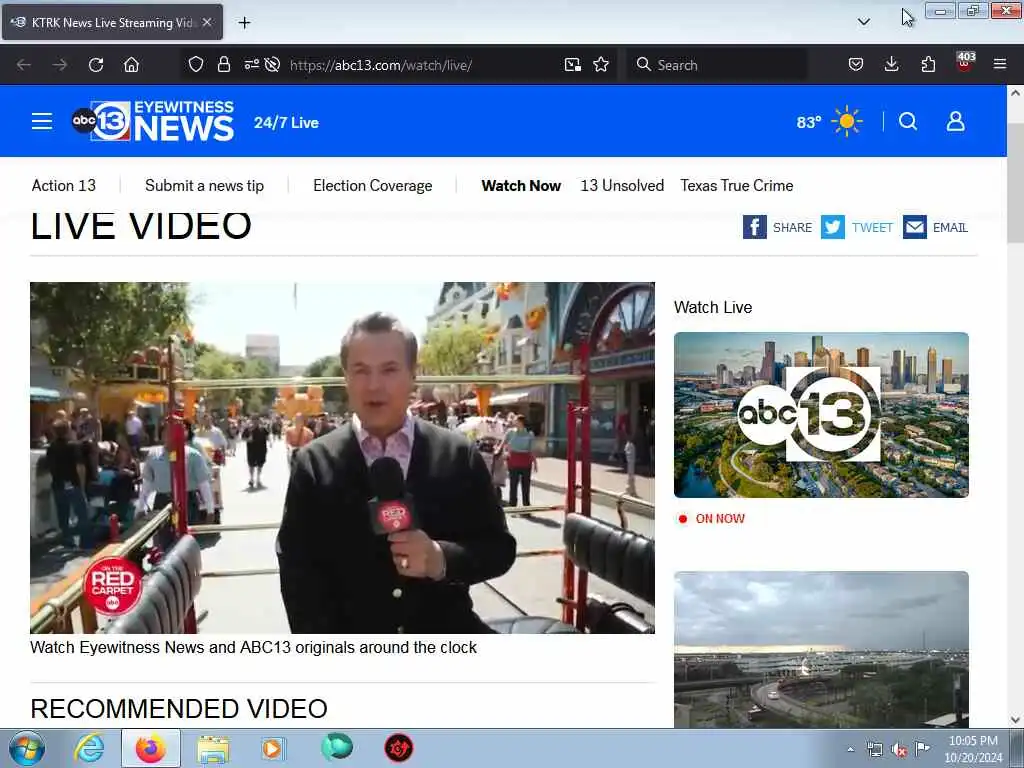Image resolution: width=1024 pixels, height=768 pixels.
Task: Select the KTRK News Live Streaming tab
Action: pyautogui.click(x=112, y=22)
